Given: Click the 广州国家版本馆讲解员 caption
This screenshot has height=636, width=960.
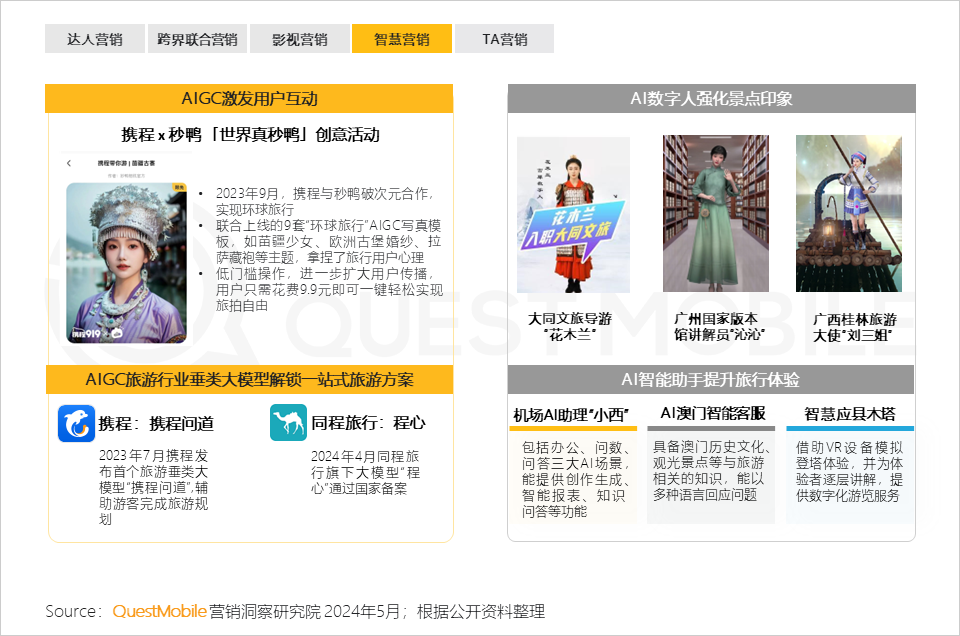Looking at the screenshot, I should (719, 327).
